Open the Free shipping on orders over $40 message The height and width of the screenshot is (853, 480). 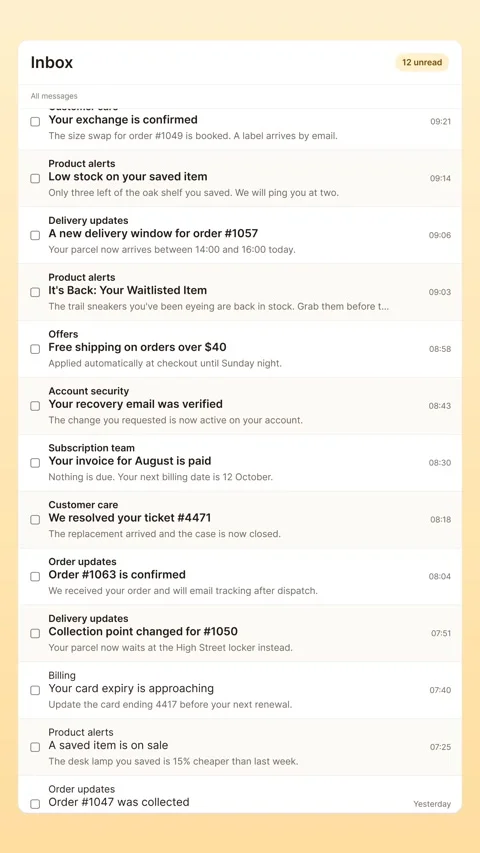(240, 349)
